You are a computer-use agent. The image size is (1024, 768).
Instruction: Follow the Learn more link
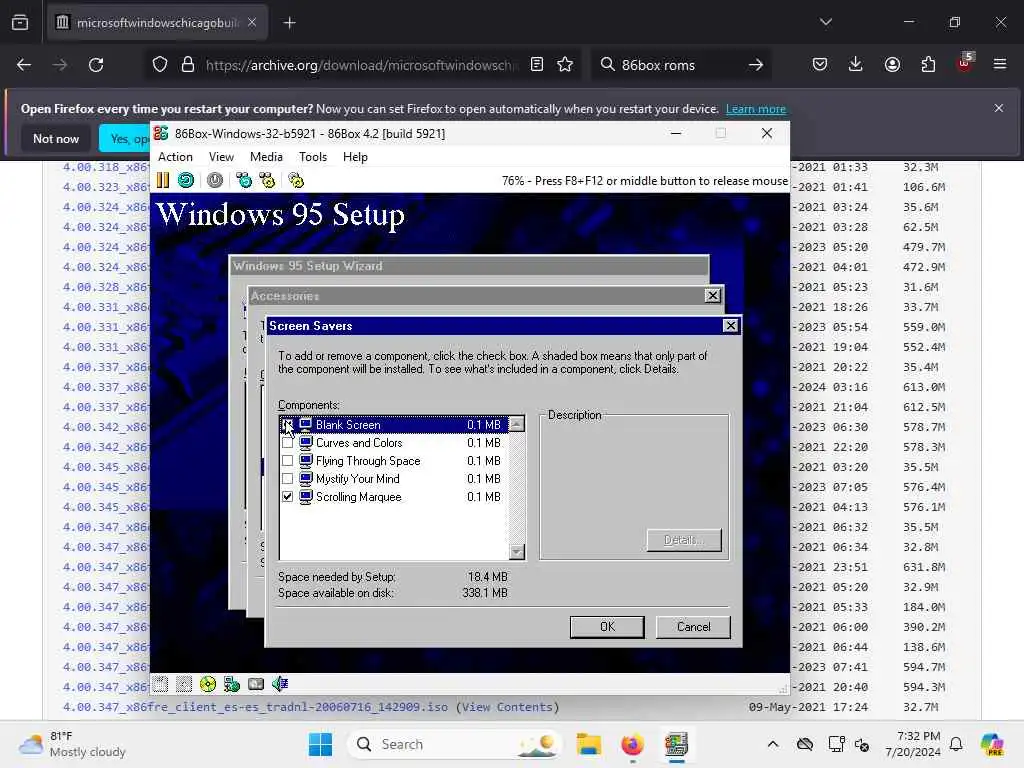pos(756,109)
